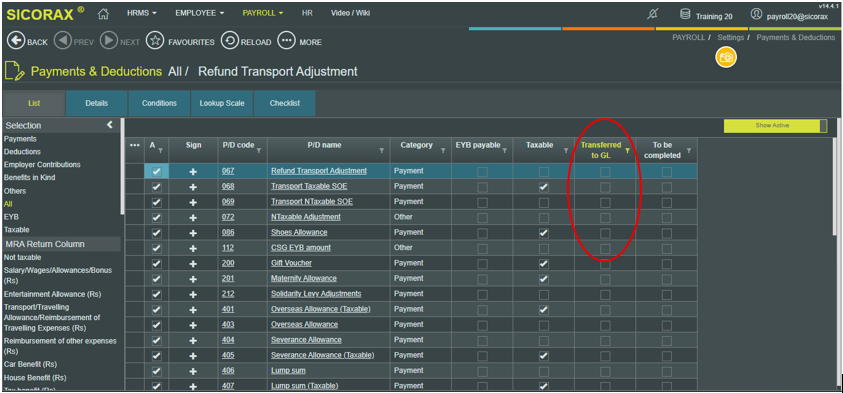Click the Next arrow icon
Screen dimensions: 843x393
click(x=109, y=41)
